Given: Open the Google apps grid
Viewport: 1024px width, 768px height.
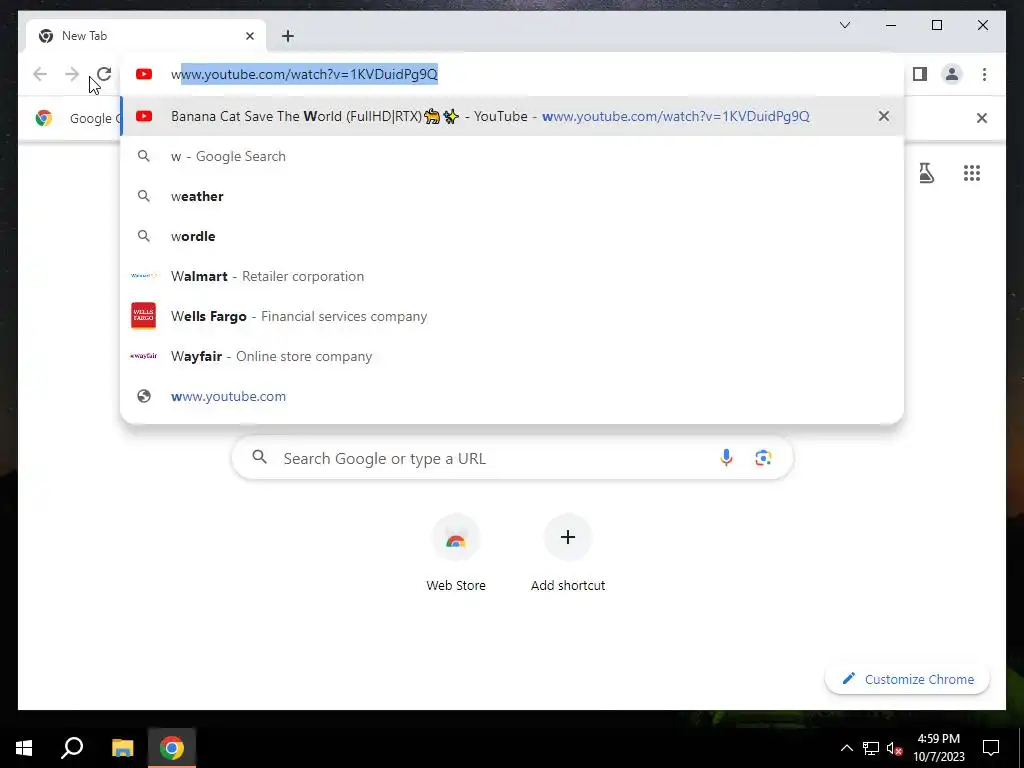Looking at the screenshot, I should (x=972, y=173).
